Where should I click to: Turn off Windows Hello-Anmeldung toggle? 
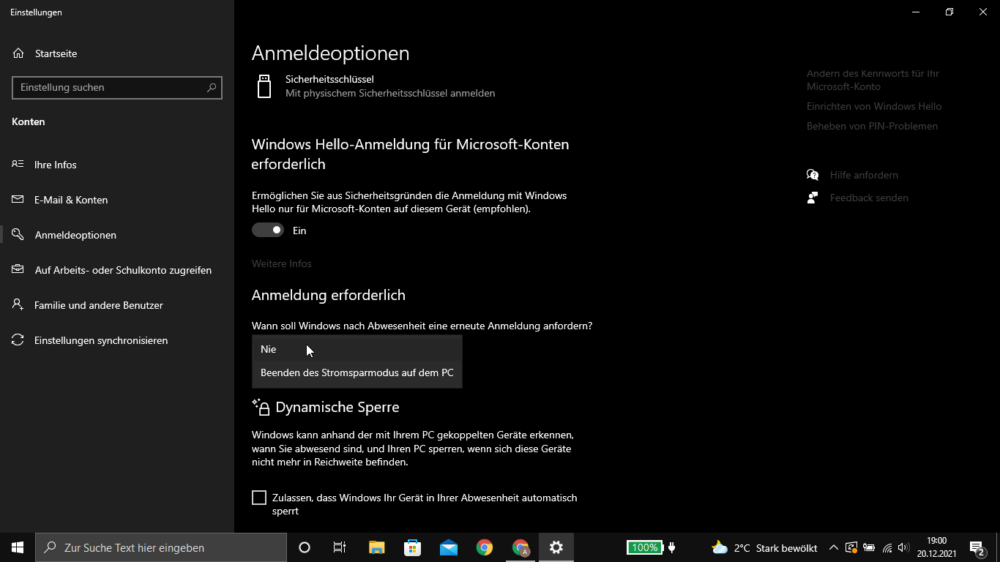267,230
